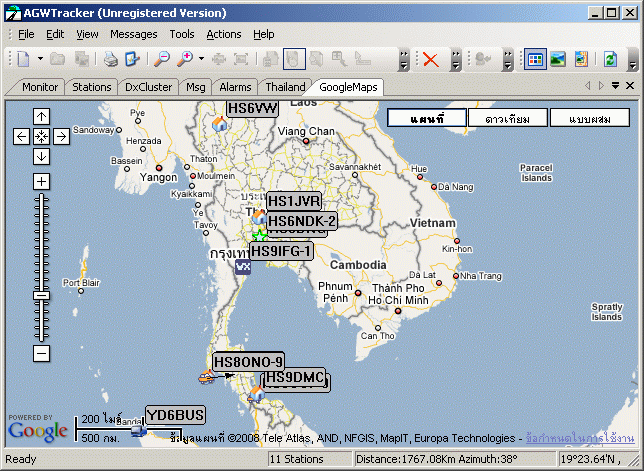Click the map zoom slider handle
The width and height of the screenshot is (644, 471).
tap(41, 296)
